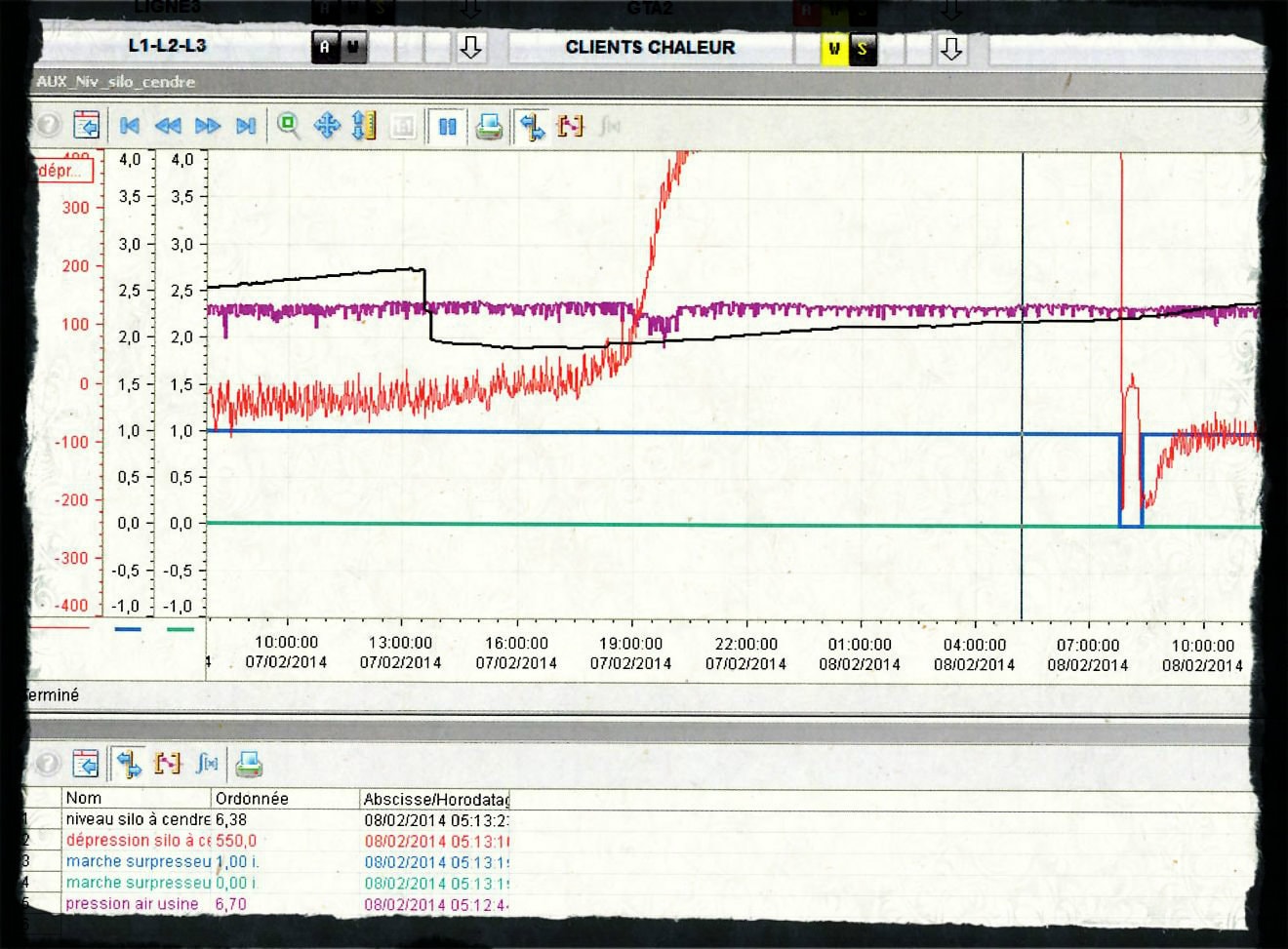Viewport: 1288px width, 949px height.
Task: Click the 'Ordonnée' column header
Action: click(x=252, y=799)
